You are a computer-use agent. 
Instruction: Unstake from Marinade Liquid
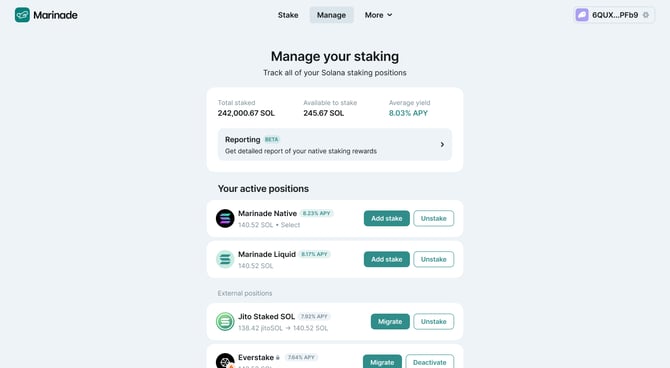tap(433, 259)
